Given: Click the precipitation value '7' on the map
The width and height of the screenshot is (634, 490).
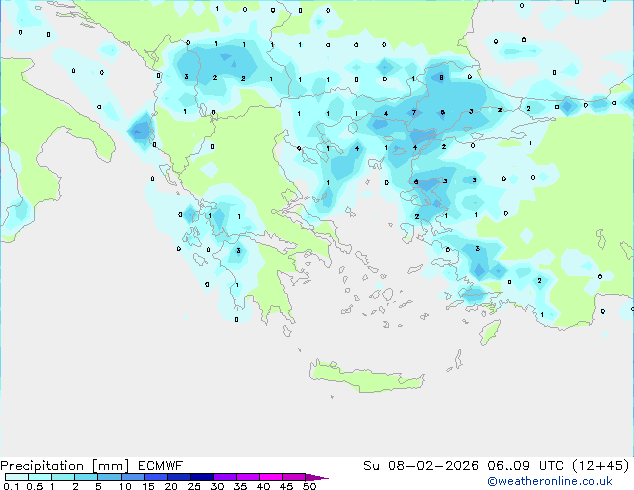Looking at the screenshot, I should (414, 112).
